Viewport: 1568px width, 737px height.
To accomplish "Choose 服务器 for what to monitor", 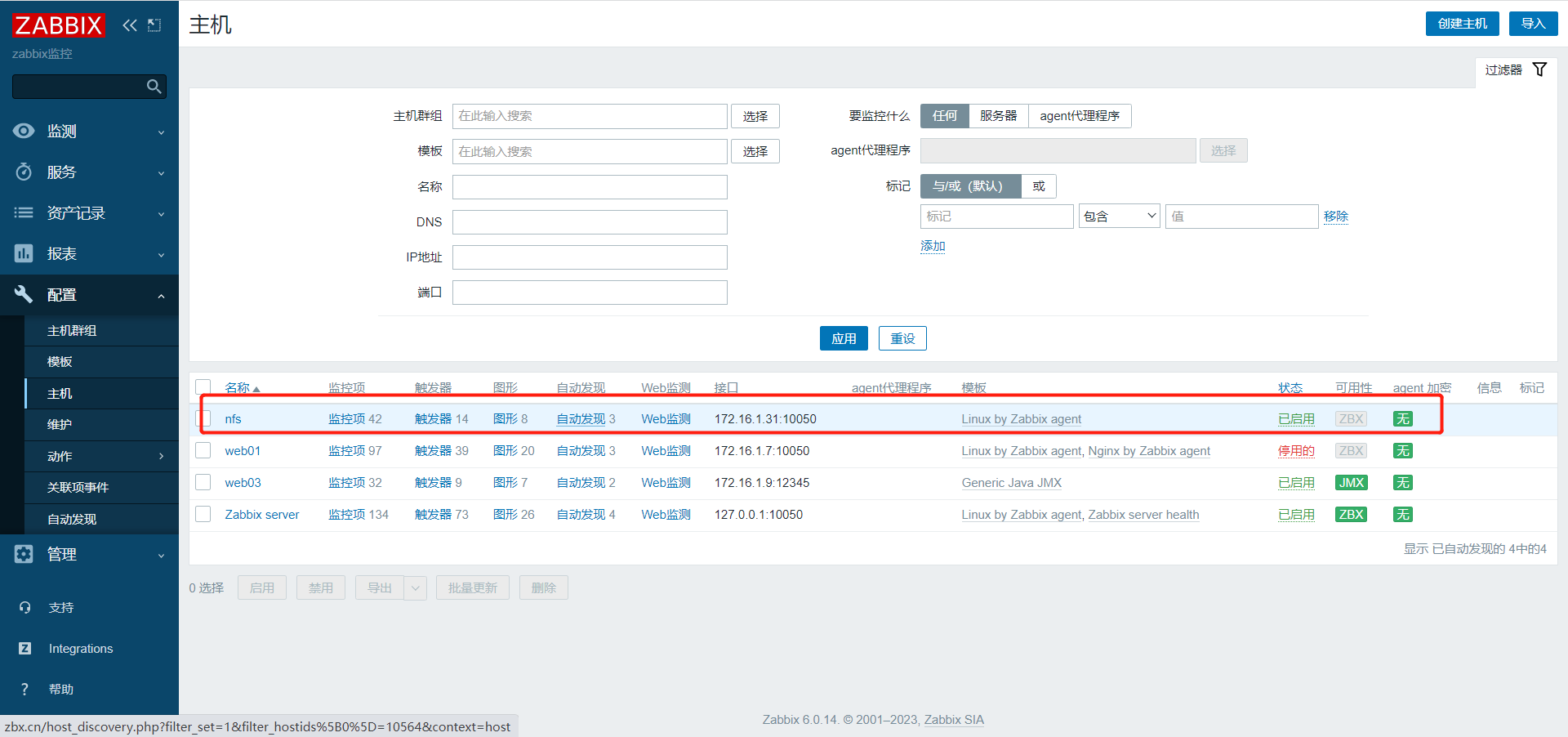I will pos(999,116).
